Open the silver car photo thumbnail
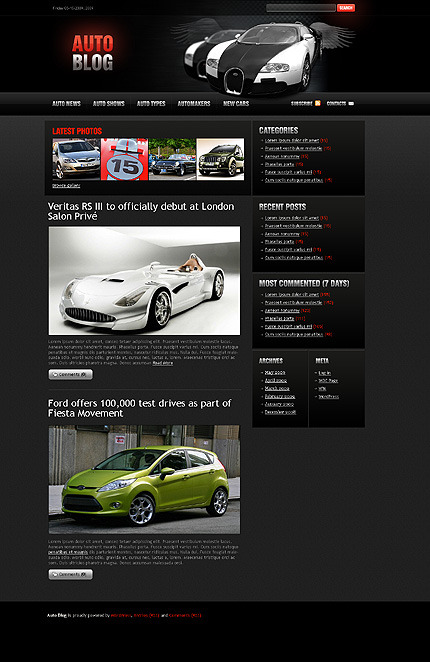Screen dimensions: 430x662 76,159
